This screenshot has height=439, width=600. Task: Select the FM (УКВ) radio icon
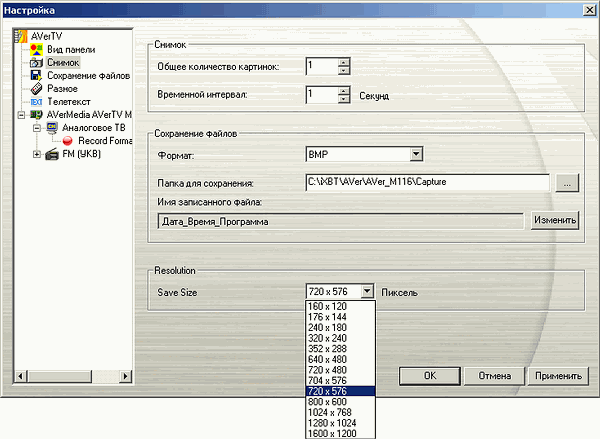(52, 154)
